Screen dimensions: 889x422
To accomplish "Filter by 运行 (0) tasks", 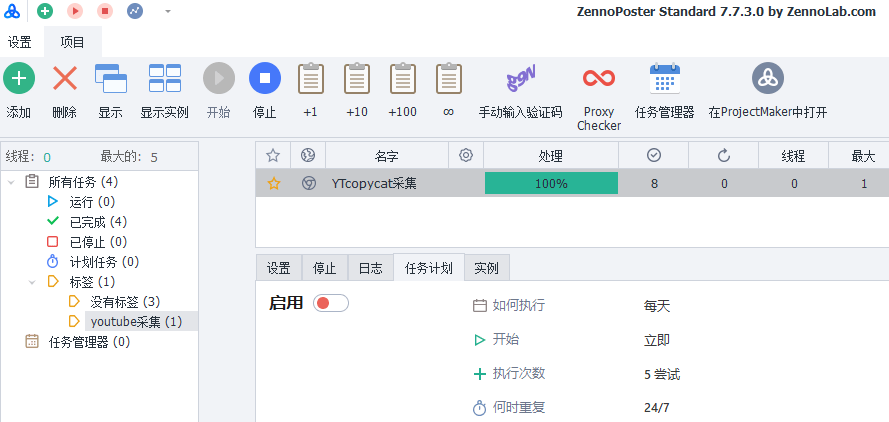I will [92, 202].
